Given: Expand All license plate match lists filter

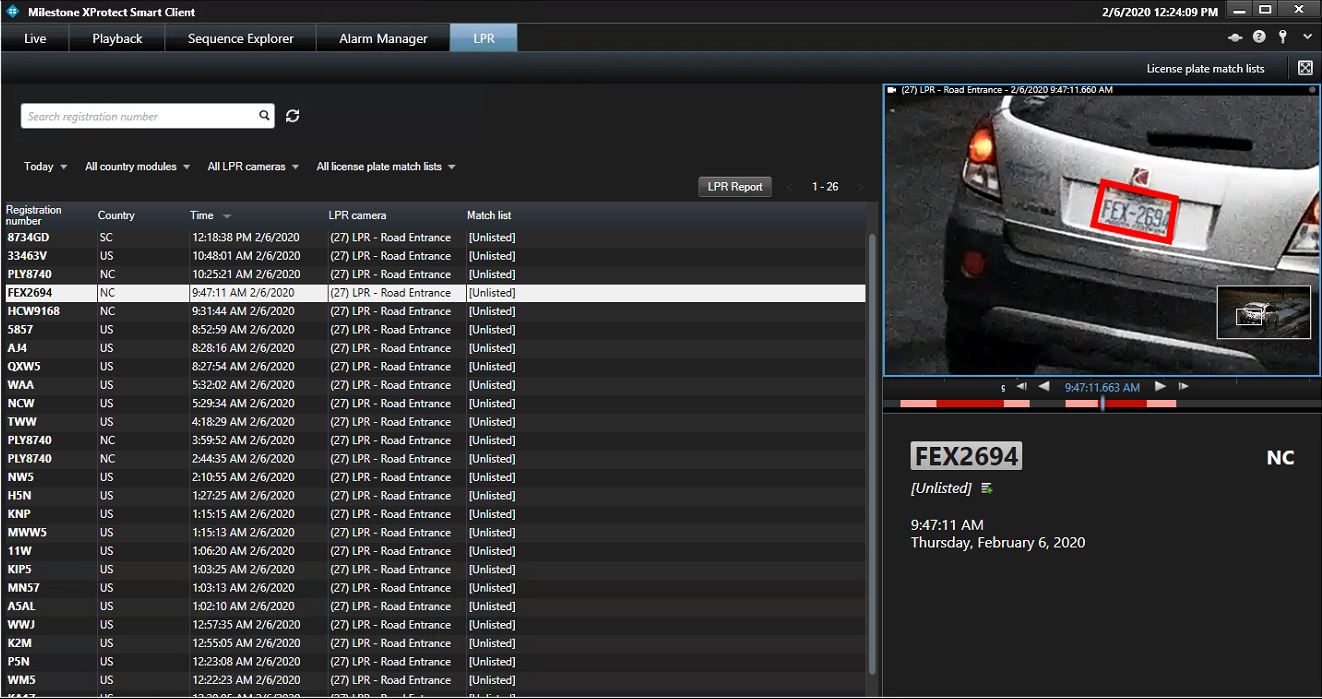Looking at the screenshot, I should 386,167.
